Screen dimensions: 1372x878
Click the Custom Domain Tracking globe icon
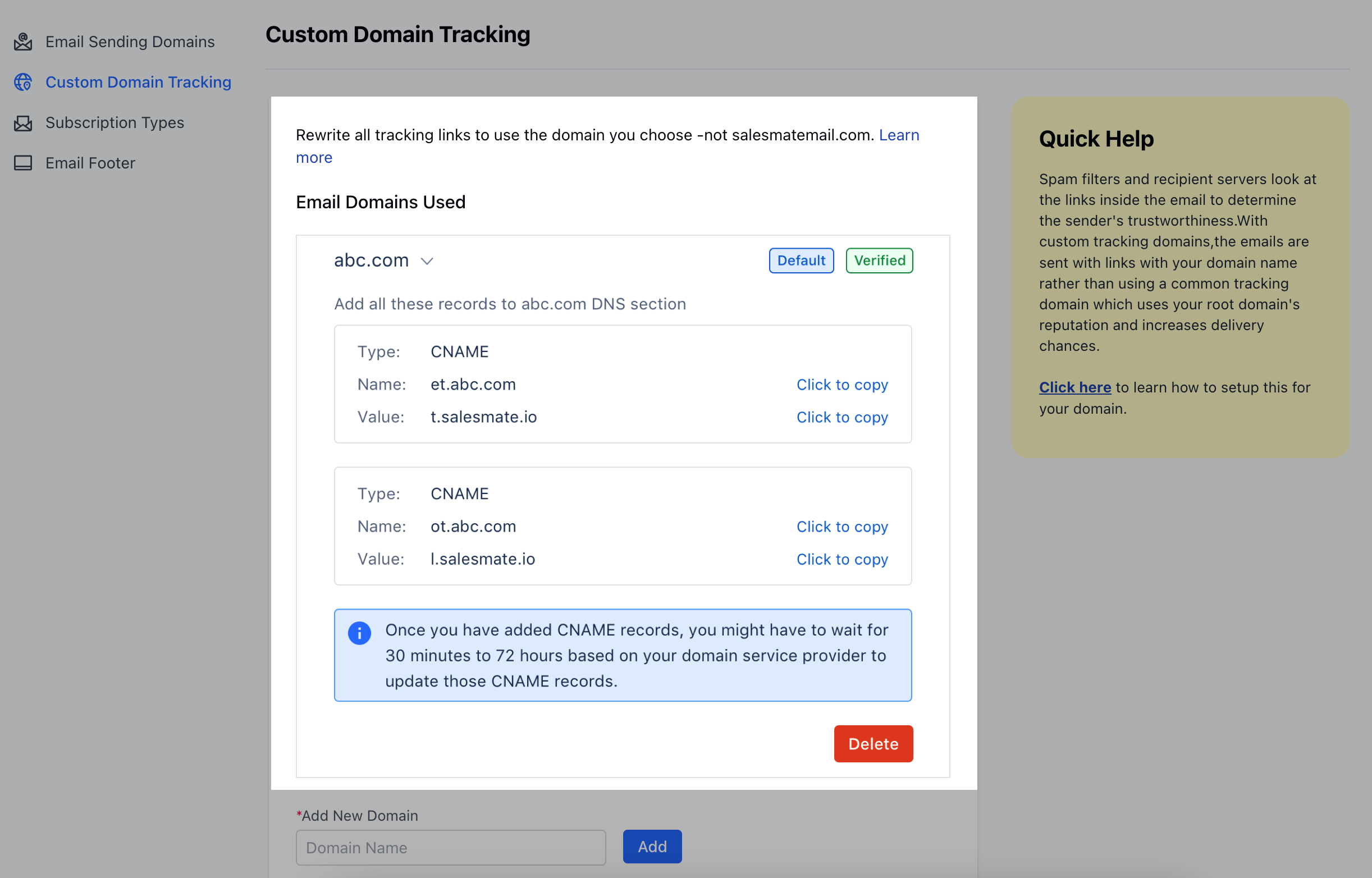pos(23,82)
